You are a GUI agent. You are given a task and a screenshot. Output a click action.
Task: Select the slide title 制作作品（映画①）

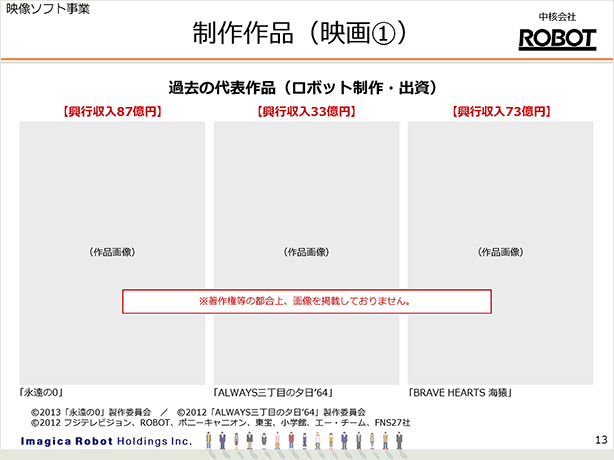pos(300,33)
